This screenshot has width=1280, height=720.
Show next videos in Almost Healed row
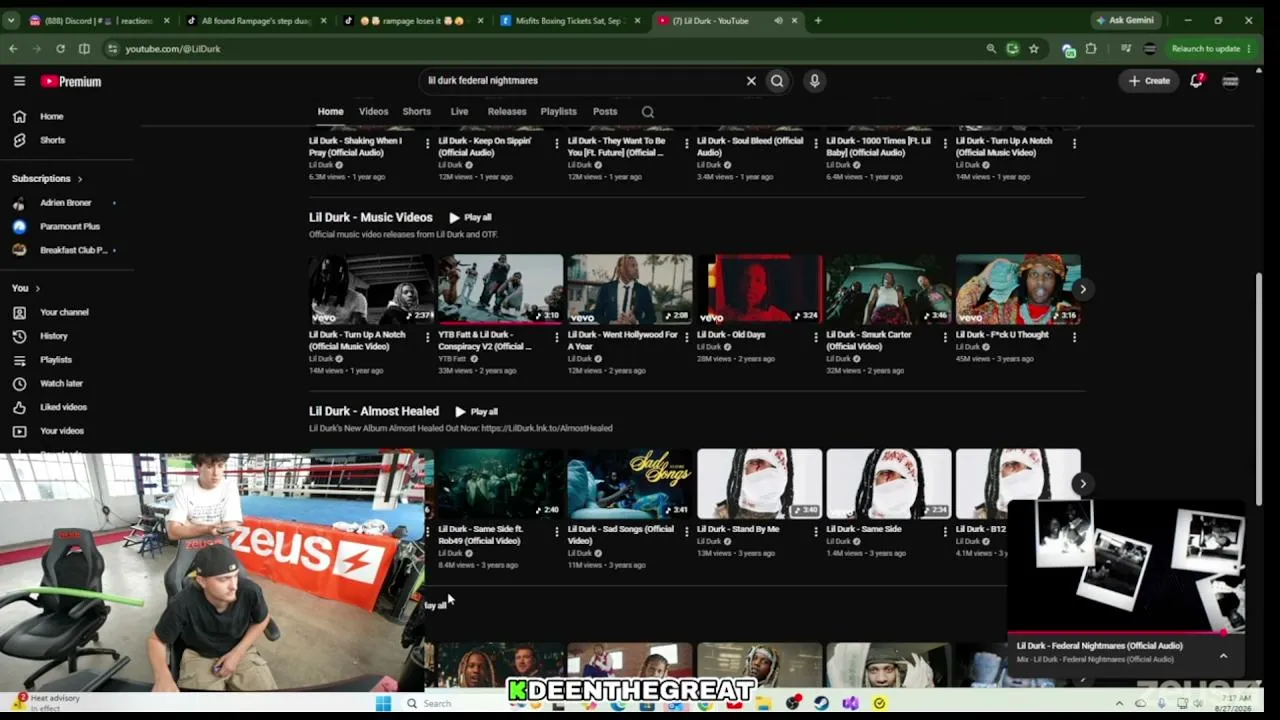tap(1082, 484)
